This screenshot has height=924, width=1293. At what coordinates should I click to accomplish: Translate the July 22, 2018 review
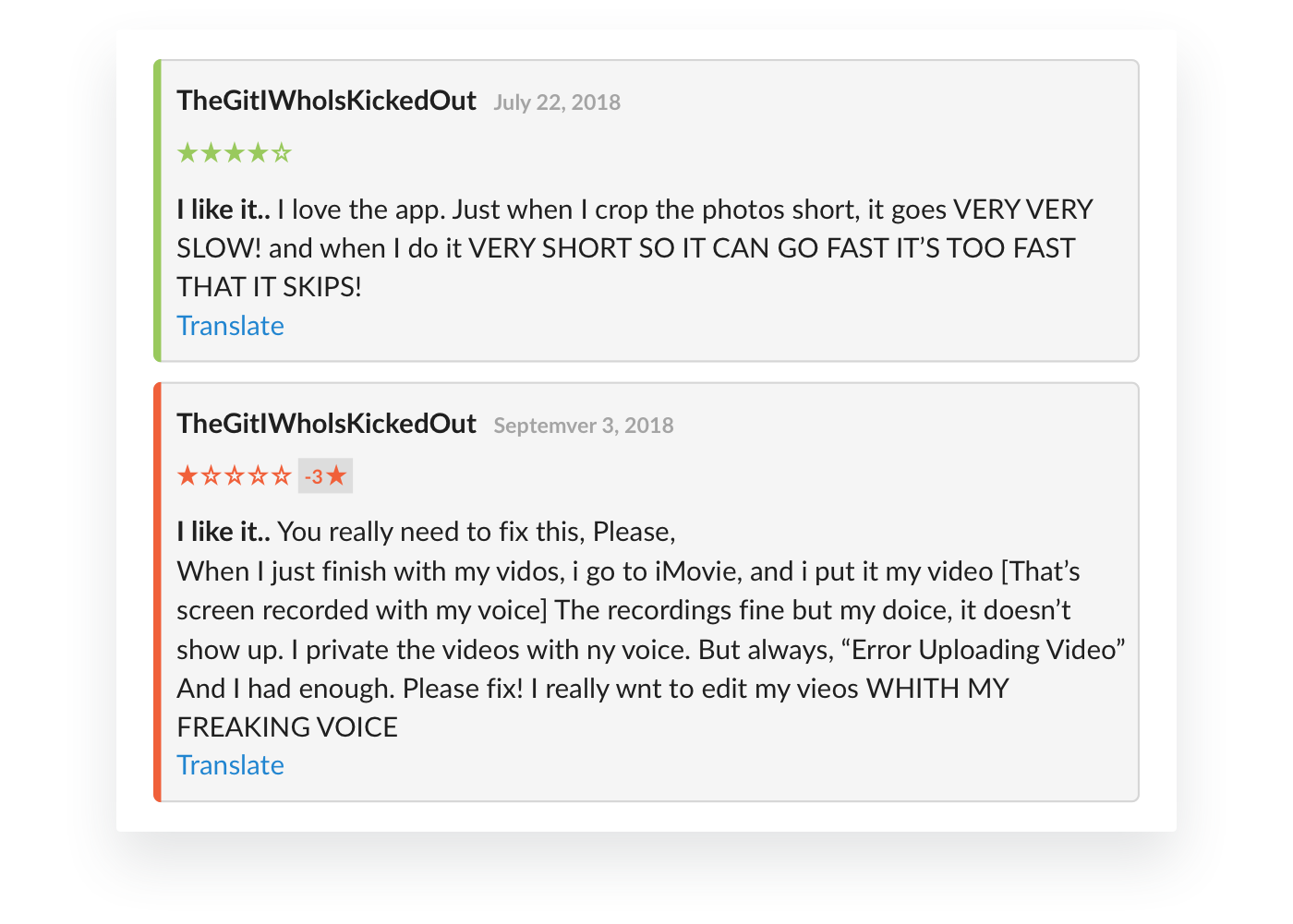(230, 326)
